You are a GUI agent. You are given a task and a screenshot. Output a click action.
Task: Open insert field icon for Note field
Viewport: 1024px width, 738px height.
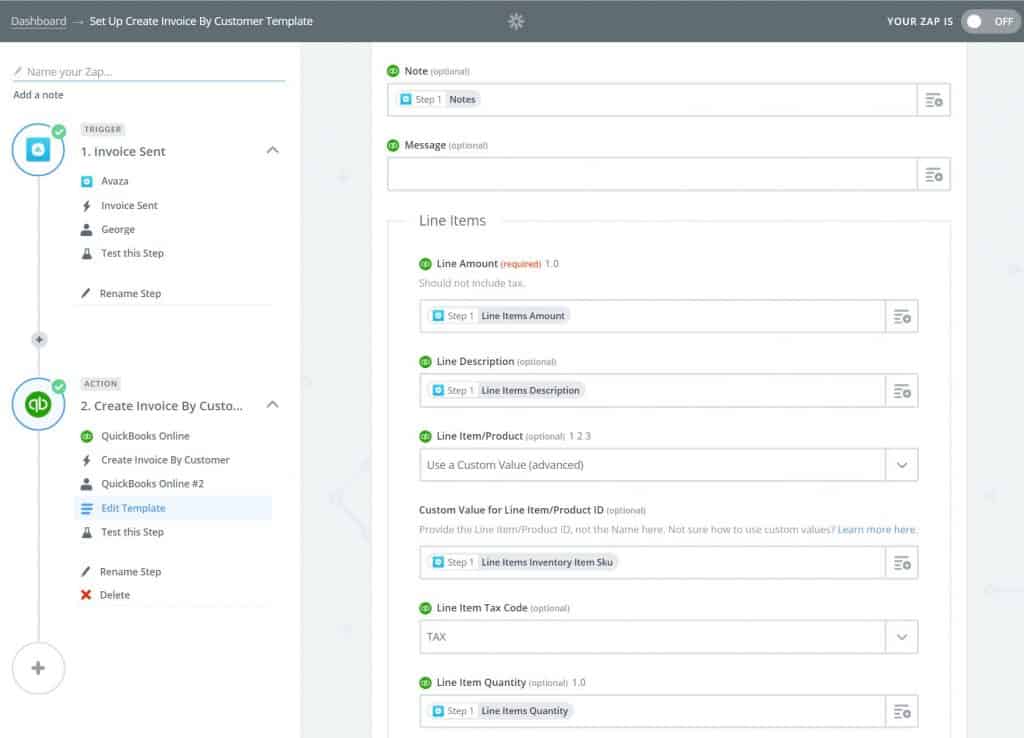933,100
